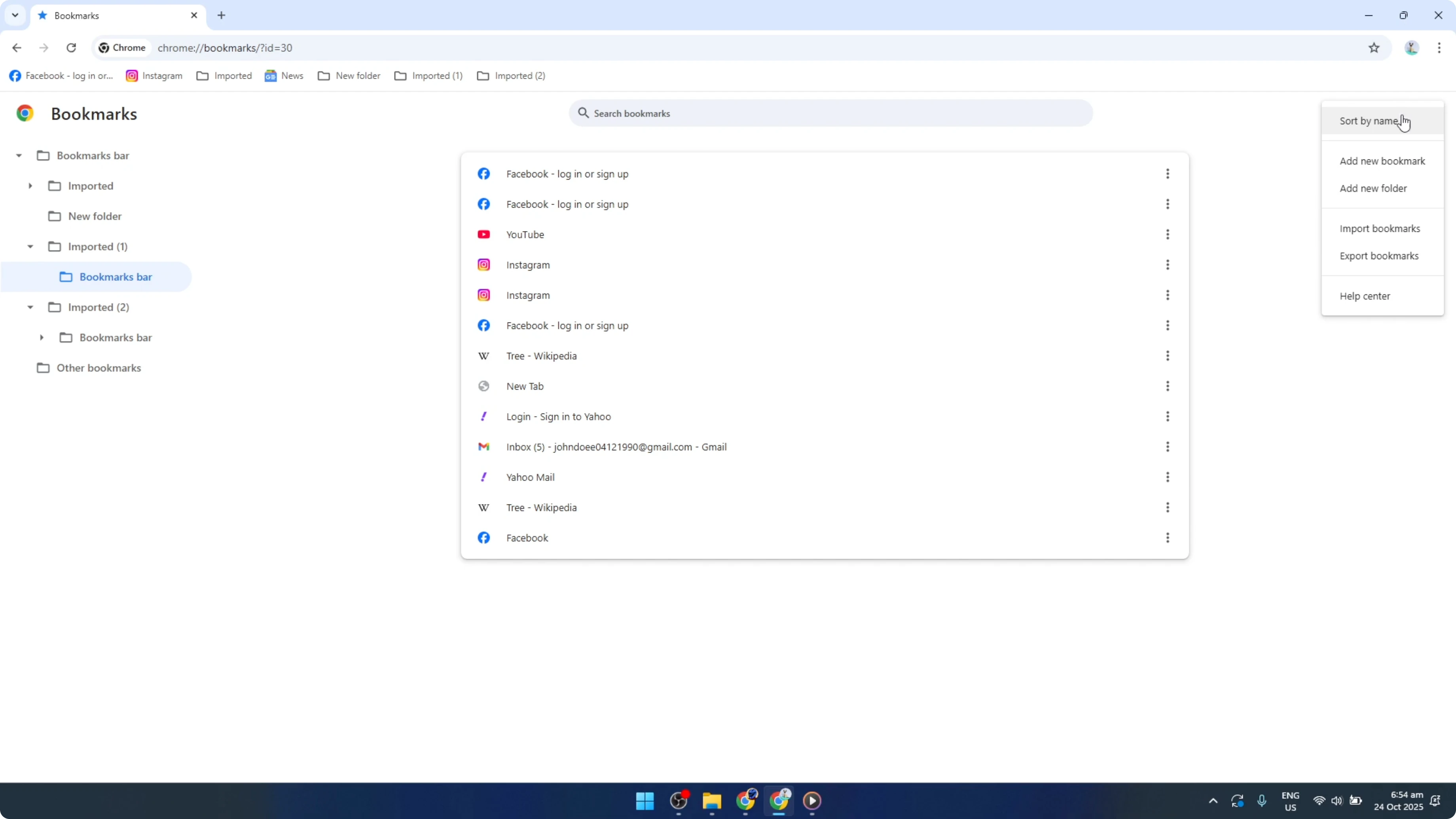This screenshot has width=1456, height=819.
Task: Click the microphone icon in the system tray
Action: tap(1262, 801)
